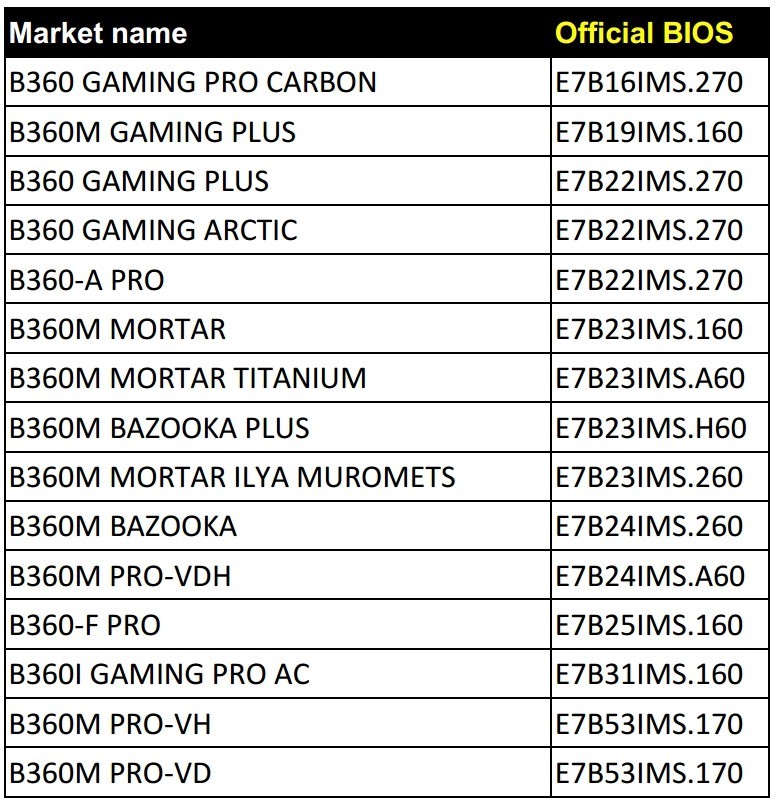The width and height of the screenshot is (776, 806).
Task: Click BIOS version E7B23IMS.H60
Action: 651,428
